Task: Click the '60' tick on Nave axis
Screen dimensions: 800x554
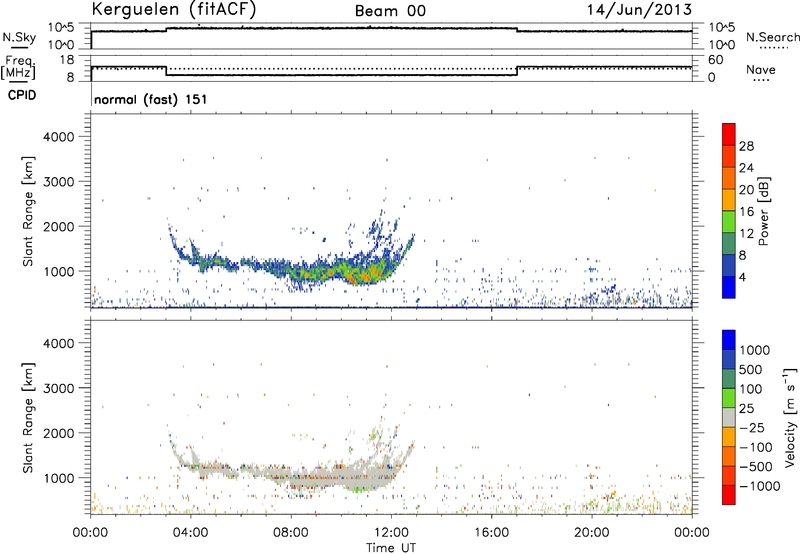Action: (x=716, y=60)
